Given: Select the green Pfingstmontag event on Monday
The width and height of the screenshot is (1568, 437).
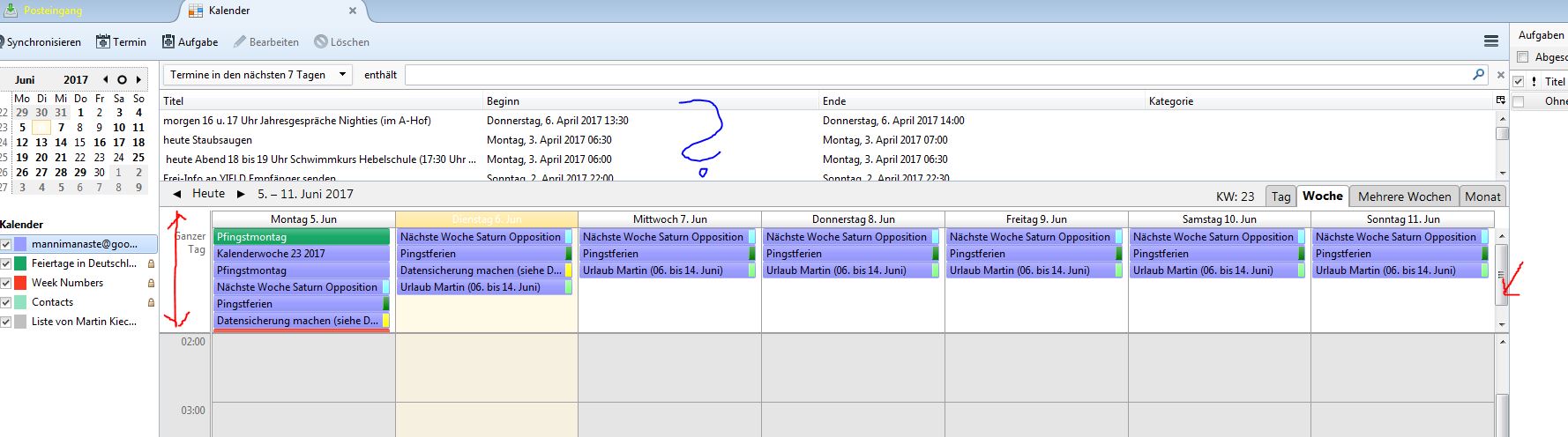Looking at the screenshot, I should pos(302,237).
